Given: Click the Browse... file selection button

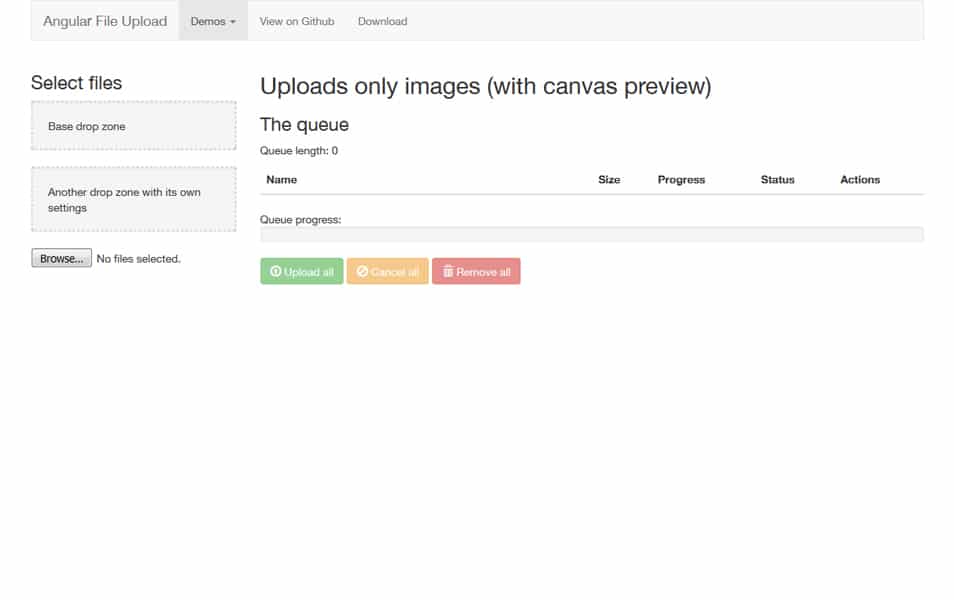Looking at the screenshot, I should pos(60,257).
